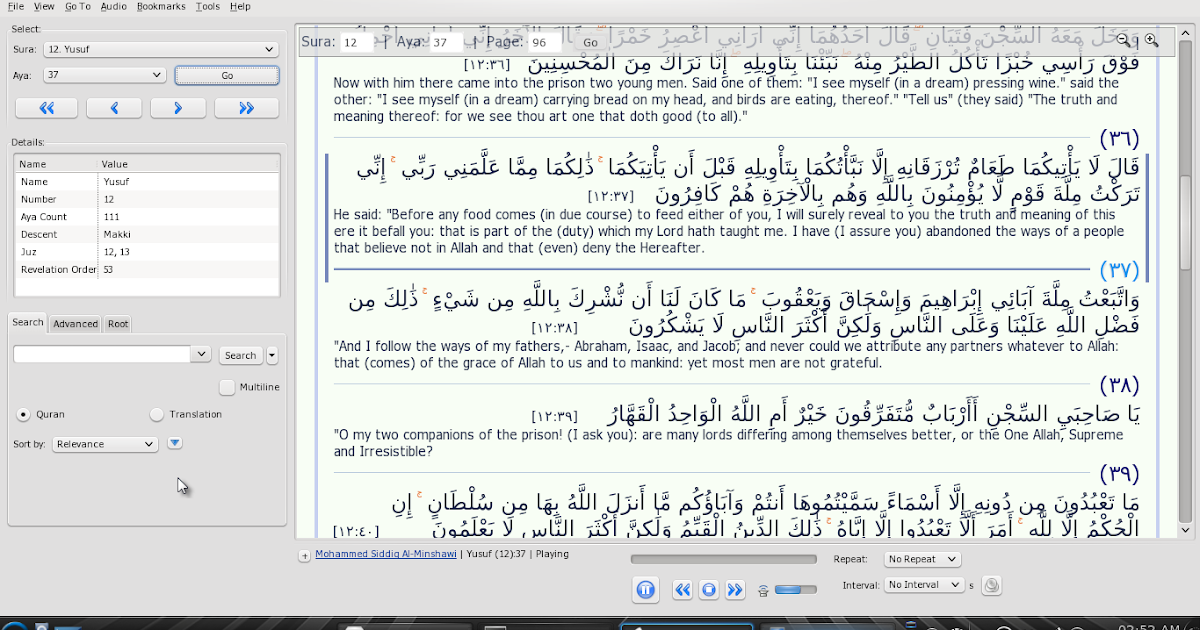Open reciter link Mohammed Siddiq Al-Minshawi
This screenshot has width=1200, height=630.
[x=386, y=554]
